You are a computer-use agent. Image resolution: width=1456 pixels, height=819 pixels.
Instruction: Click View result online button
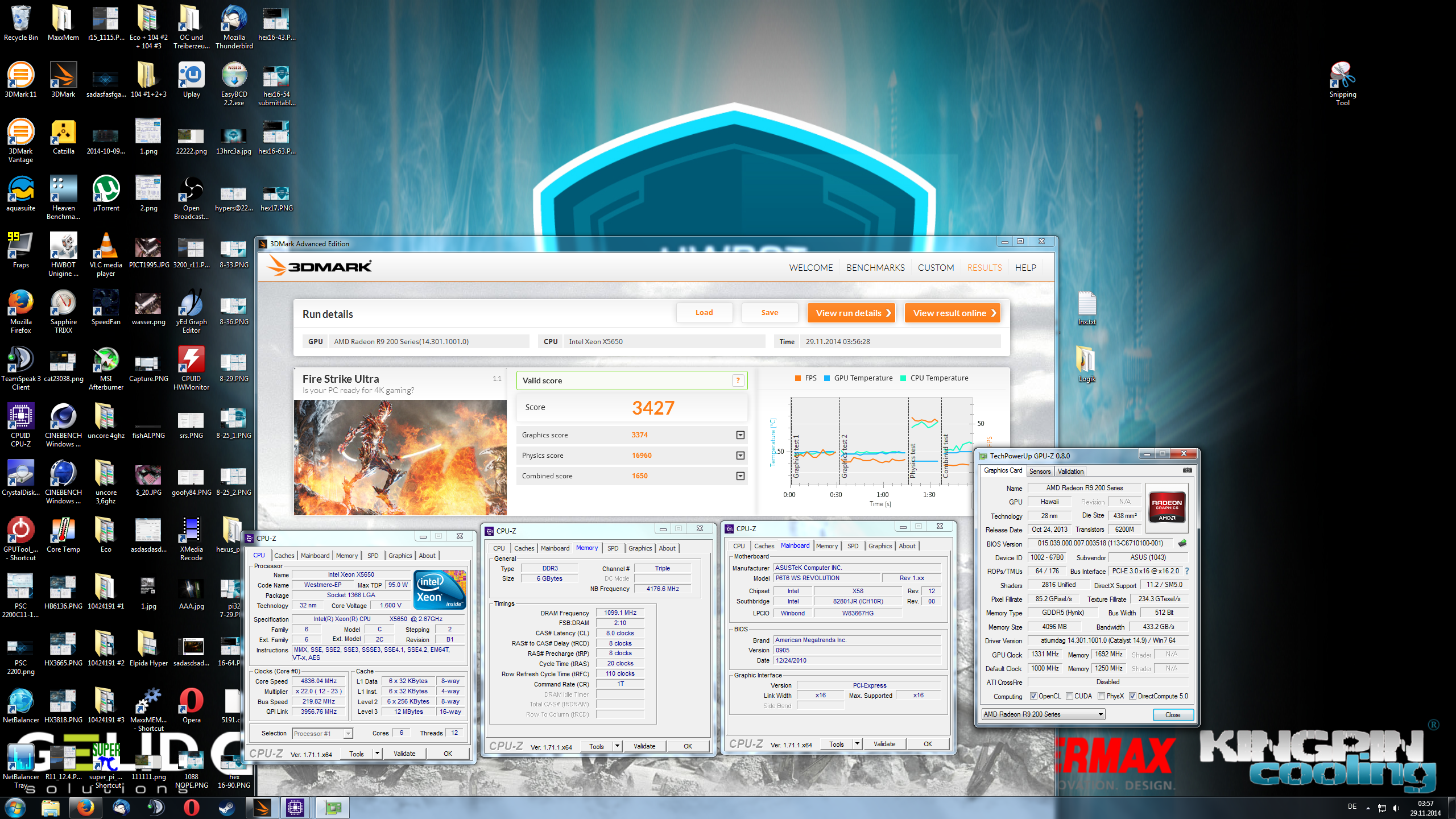pyautogui.click(x=952, y=313)
